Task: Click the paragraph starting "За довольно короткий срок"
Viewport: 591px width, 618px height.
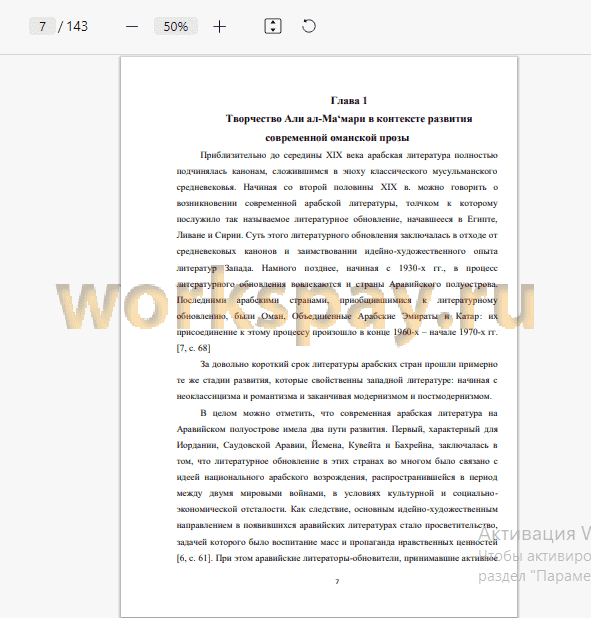Action: tap(337, 380)
